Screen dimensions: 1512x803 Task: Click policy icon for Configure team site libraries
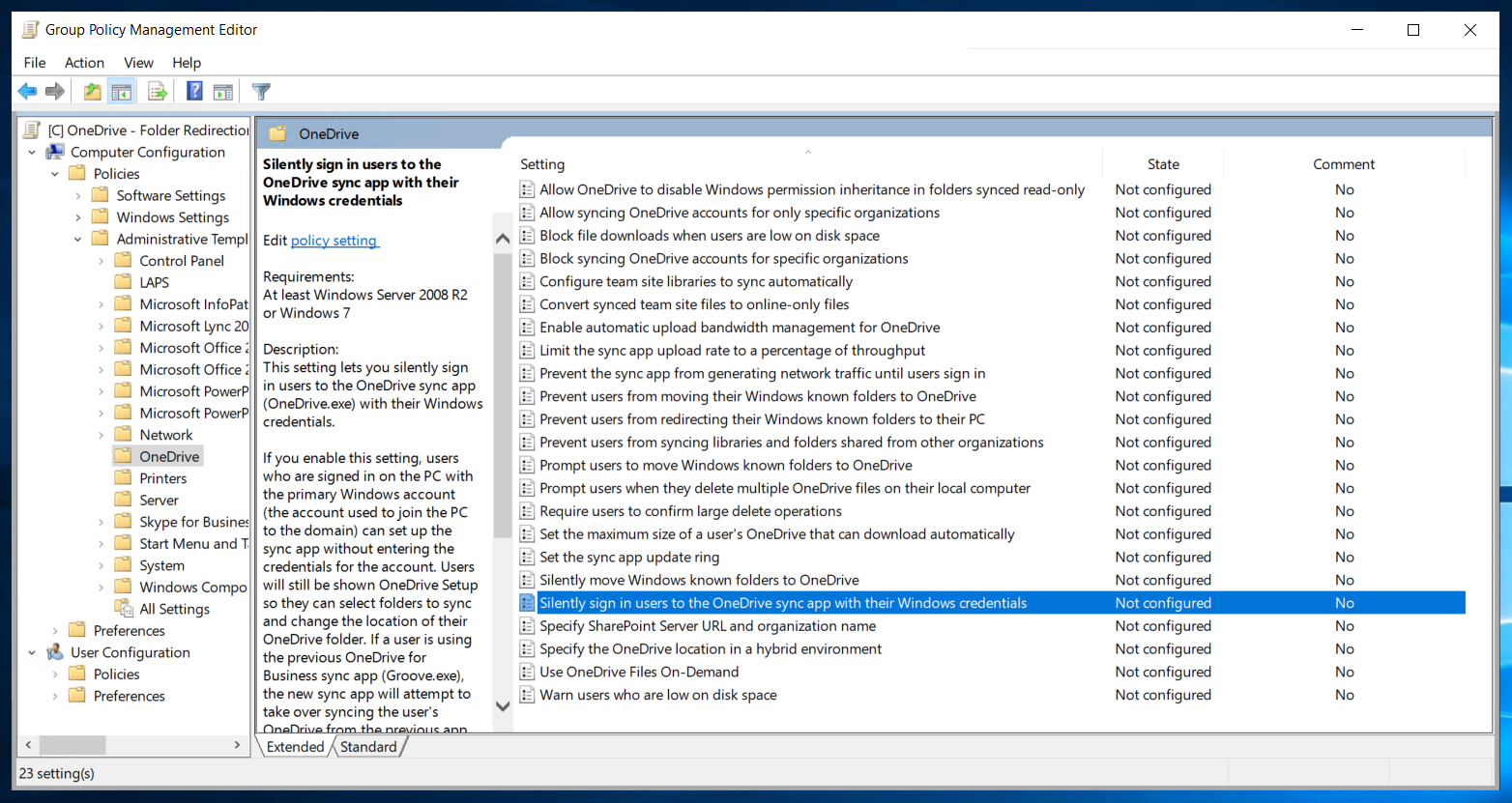(527, 281)
